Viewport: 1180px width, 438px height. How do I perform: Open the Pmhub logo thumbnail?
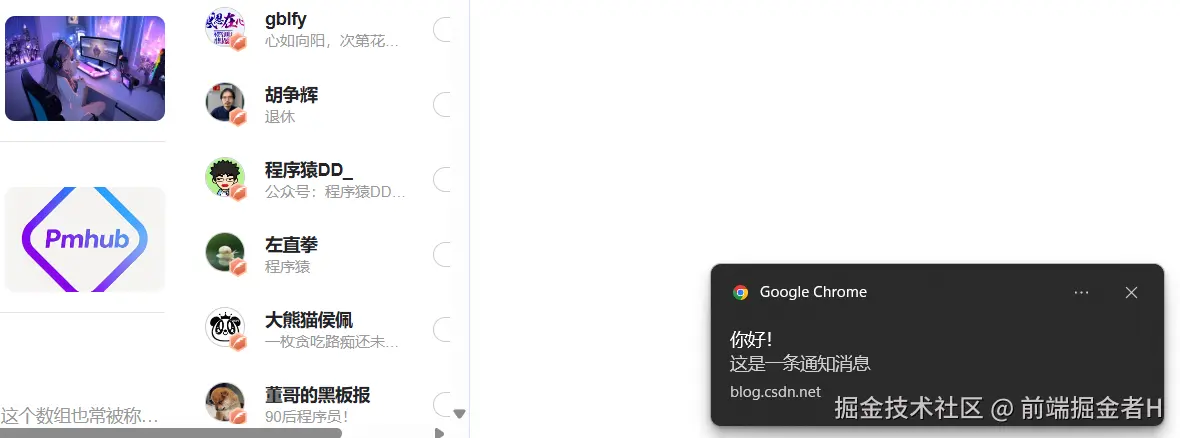coord(85,239)
